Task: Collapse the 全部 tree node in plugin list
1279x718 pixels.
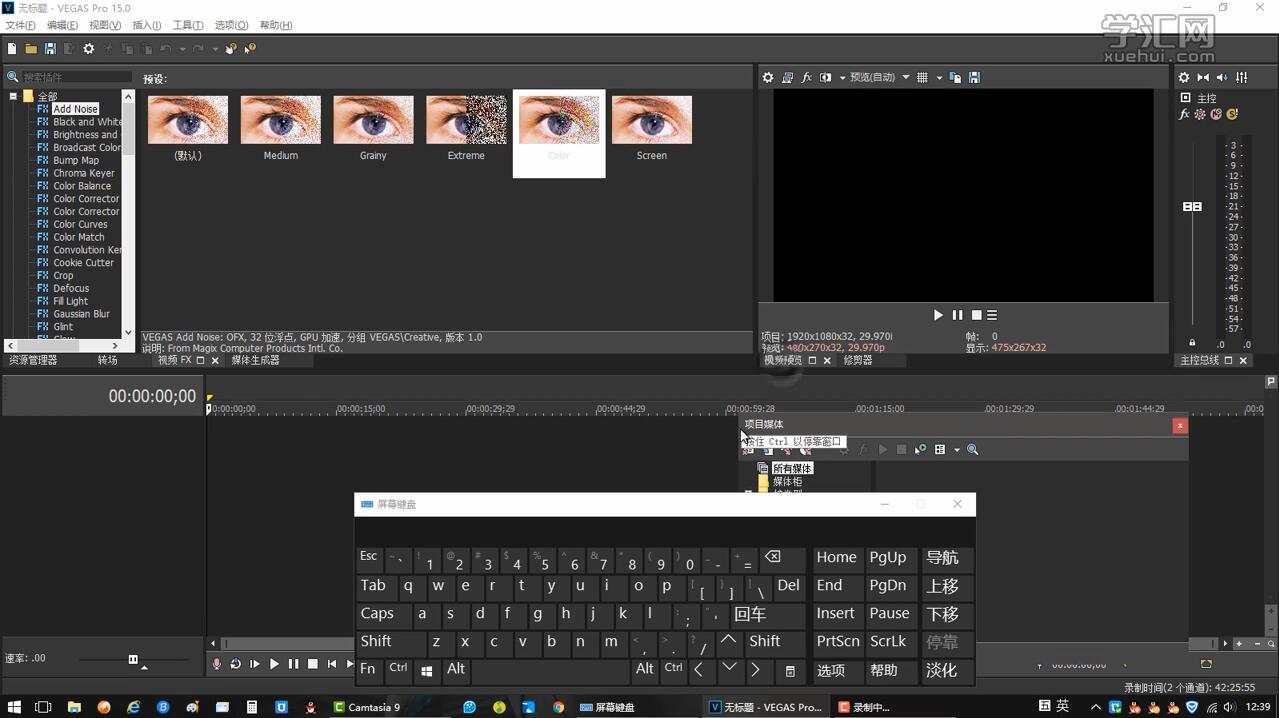Action: pos(13,97)
